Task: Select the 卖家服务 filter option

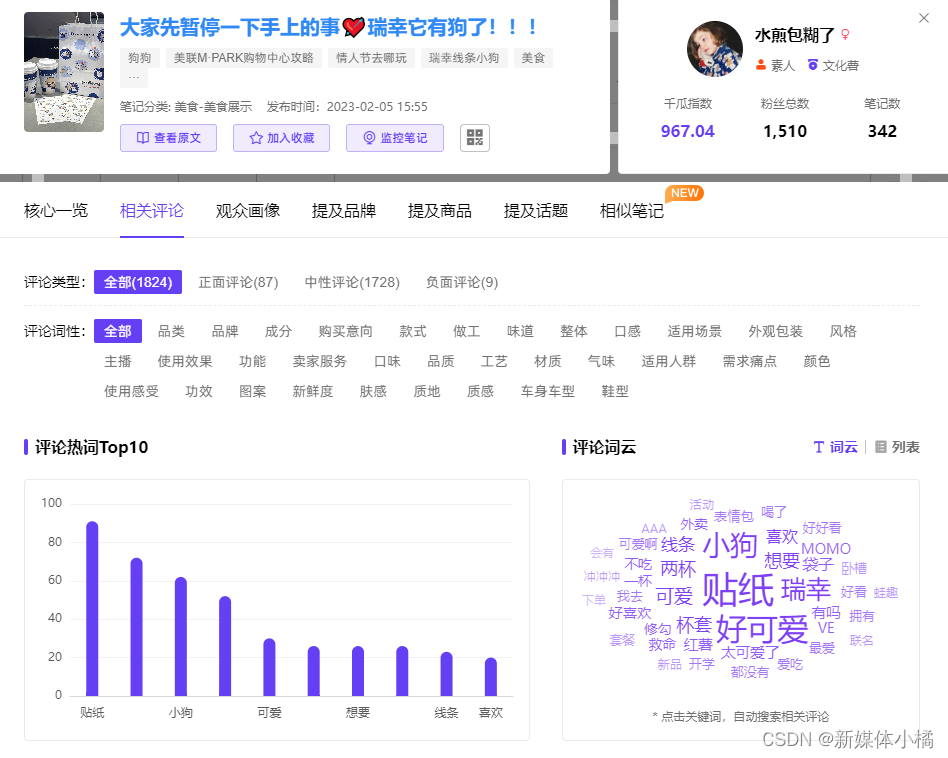Action: click(x=320, y=361)
